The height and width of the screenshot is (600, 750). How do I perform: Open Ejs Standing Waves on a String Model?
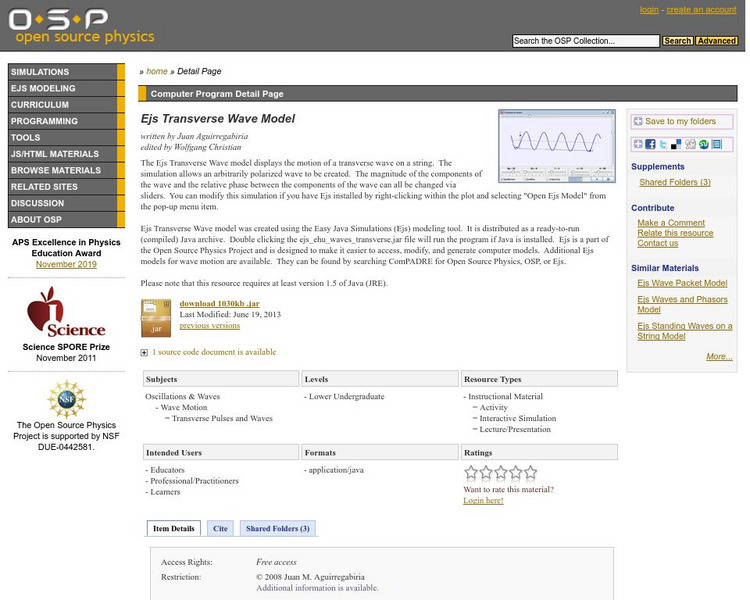684,331
